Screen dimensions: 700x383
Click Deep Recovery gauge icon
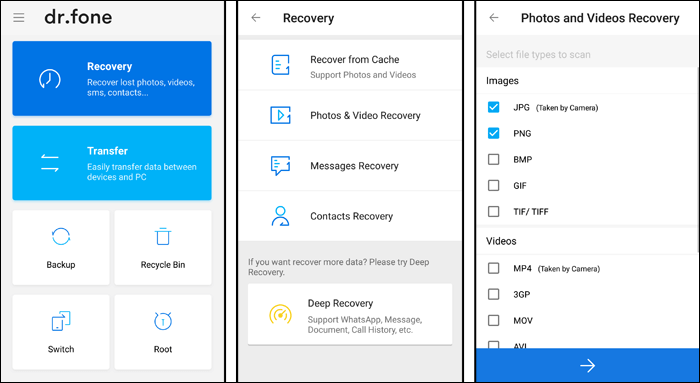click(x=280, y=314)
